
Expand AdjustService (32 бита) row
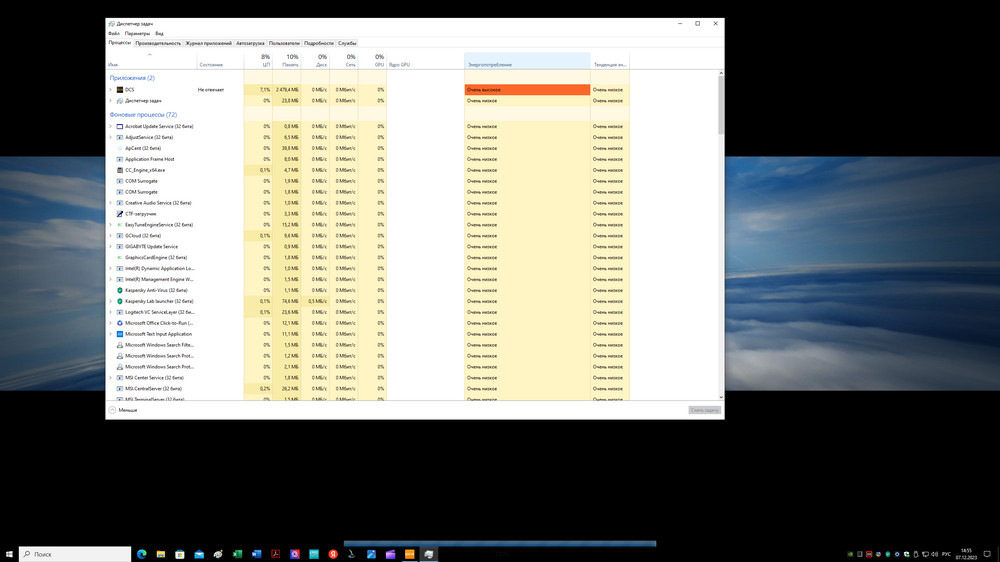(110, 137)
